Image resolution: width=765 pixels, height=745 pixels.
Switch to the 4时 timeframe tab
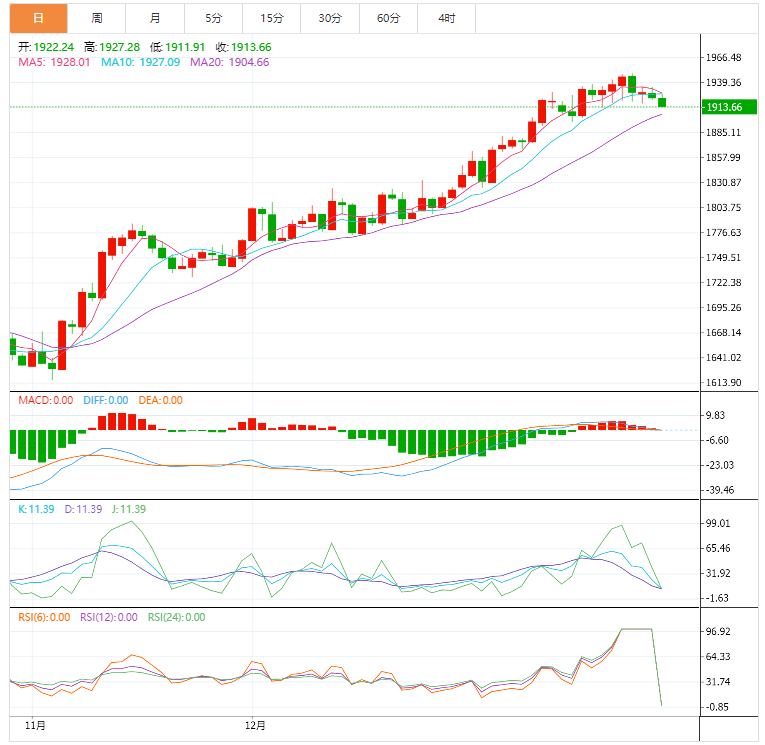[x=446, y=18]
